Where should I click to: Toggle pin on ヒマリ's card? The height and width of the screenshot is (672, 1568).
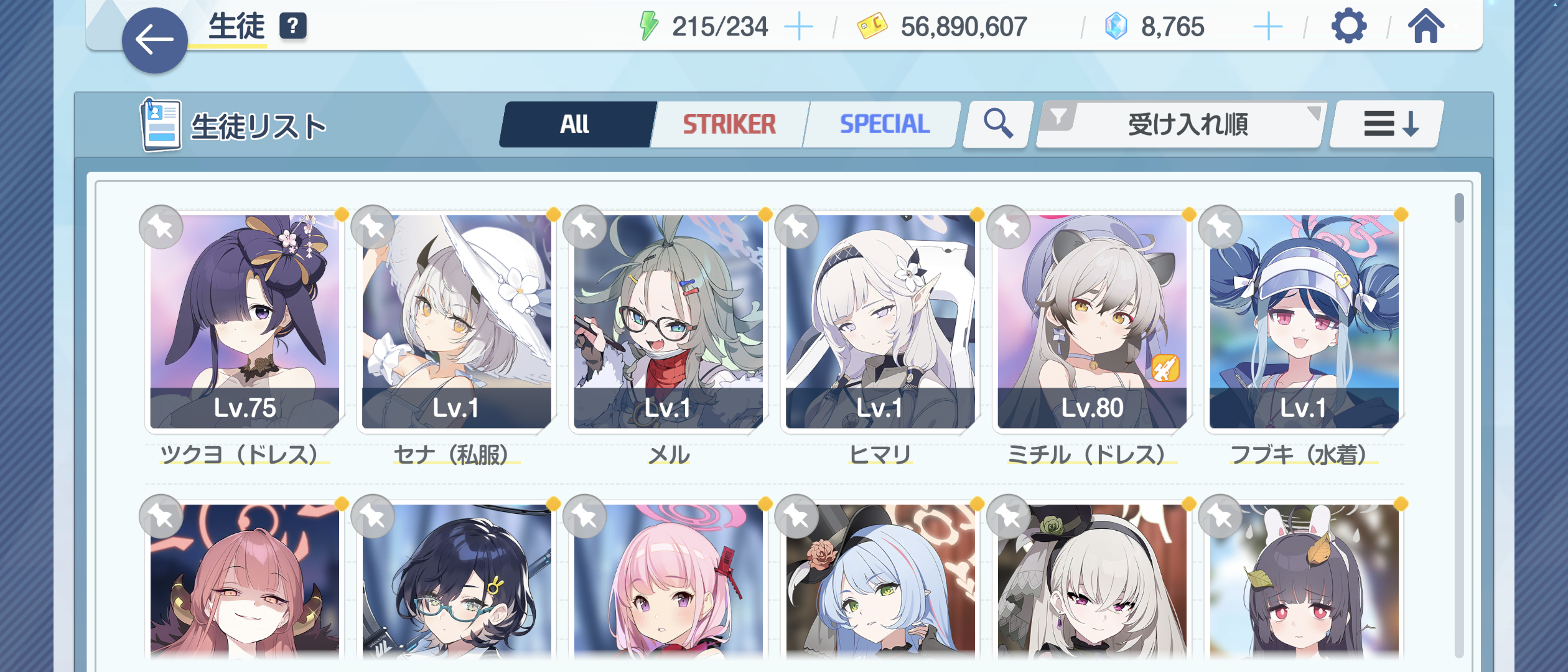point(796,227)
